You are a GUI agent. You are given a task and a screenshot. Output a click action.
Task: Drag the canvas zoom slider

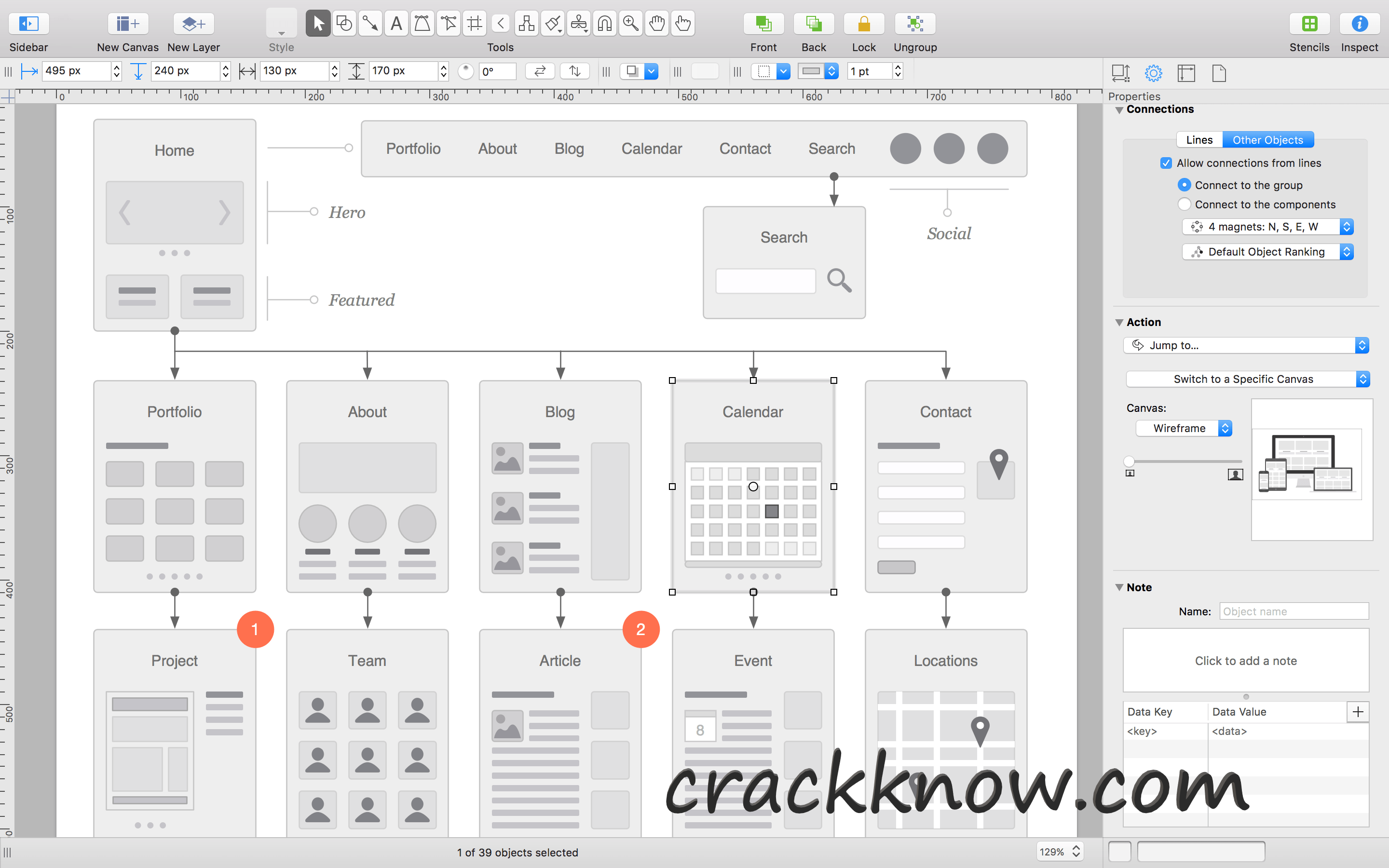(x=1130, y=461)
